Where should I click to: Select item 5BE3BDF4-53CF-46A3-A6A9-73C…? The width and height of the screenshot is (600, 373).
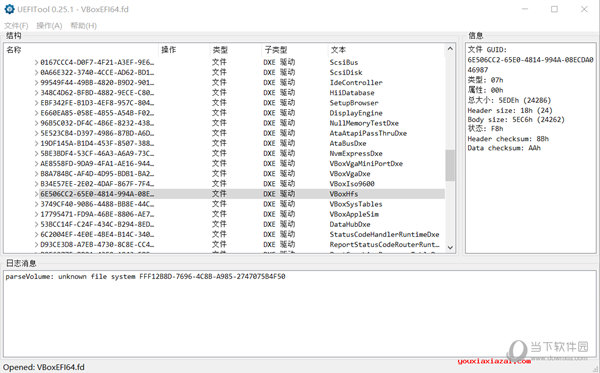(97, 153)
